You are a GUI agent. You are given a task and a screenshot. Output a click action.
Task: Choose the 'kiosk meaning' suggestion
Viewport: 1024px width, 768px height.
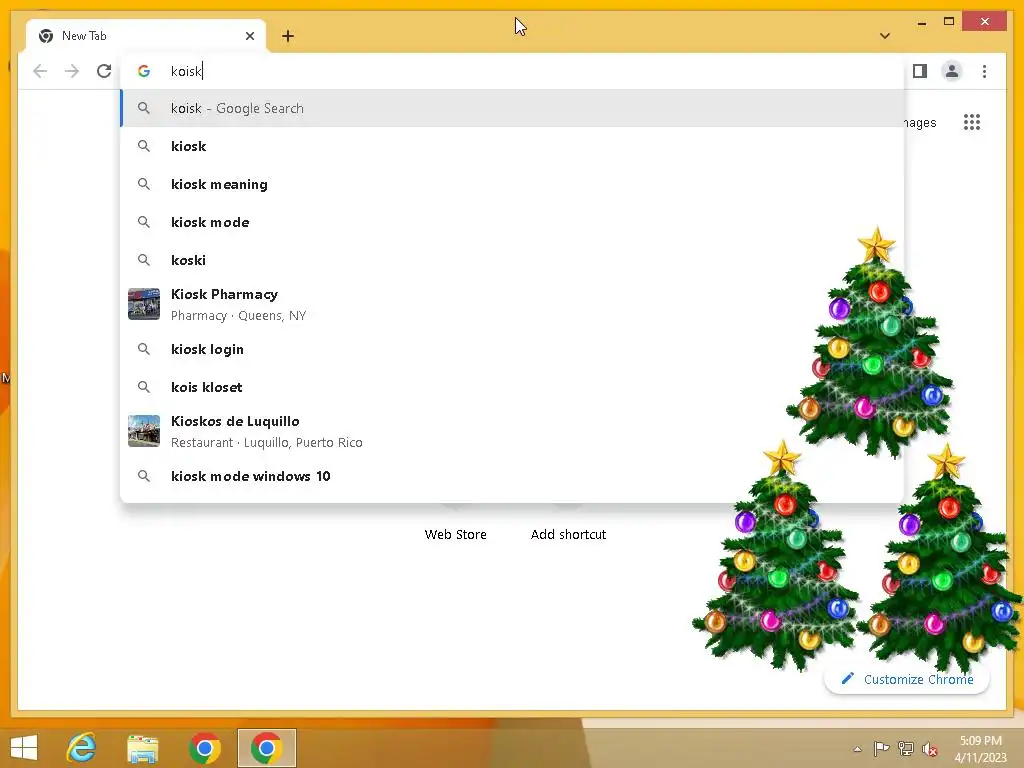(512, 184)
